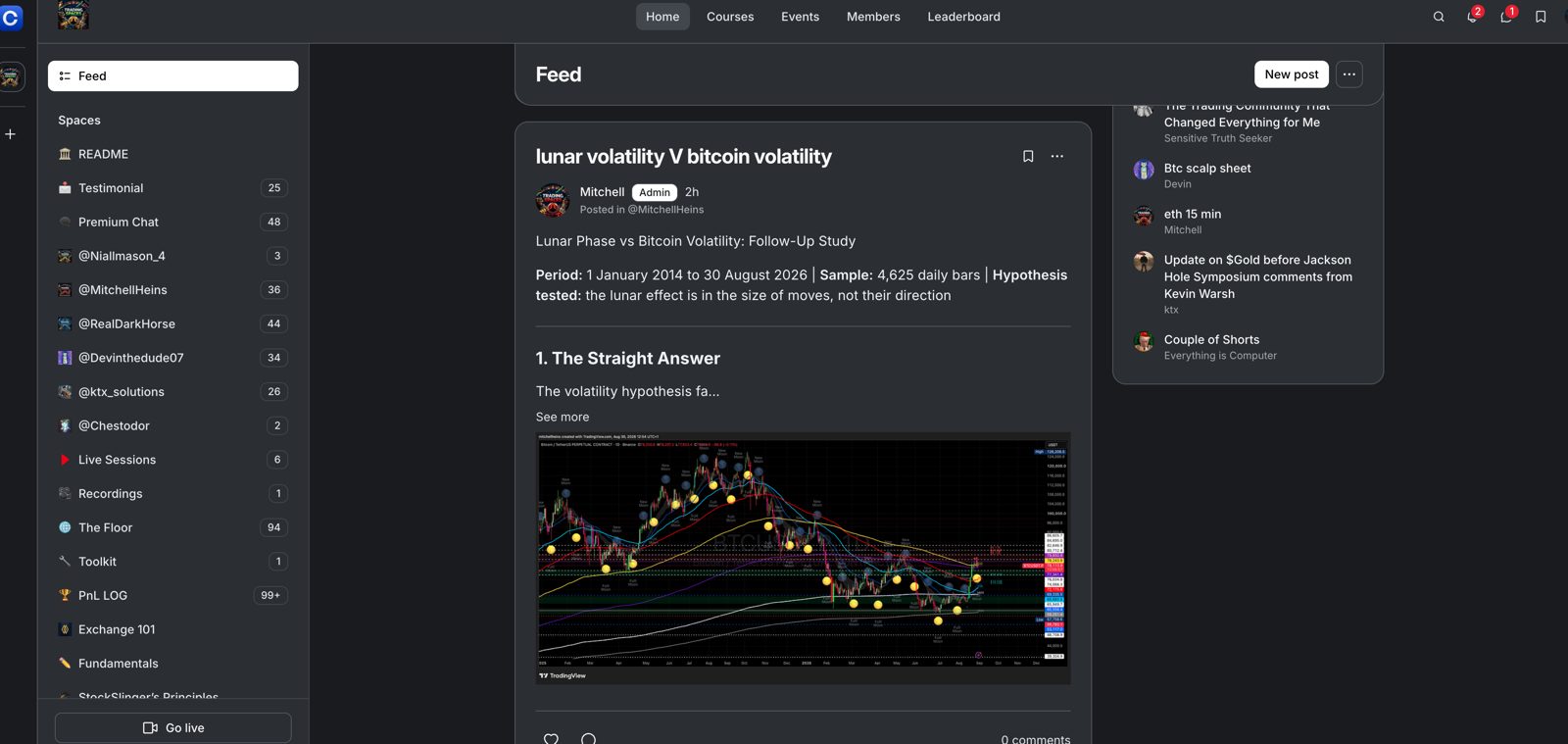This screenshot has width=1568, height=744.
Task: Open eth 15 min post
Action: tap(1193, 215)
